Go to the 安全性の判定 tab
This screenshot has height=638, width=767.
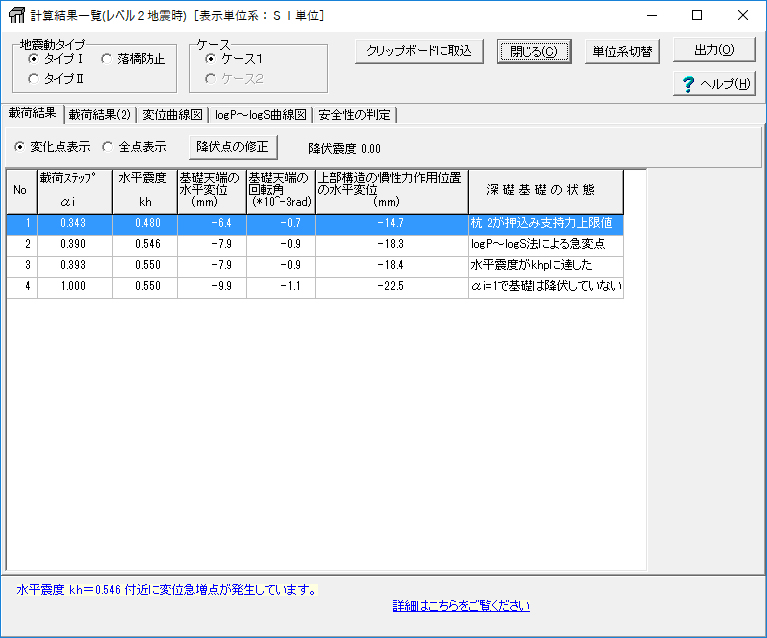click(x=354, y=115)
